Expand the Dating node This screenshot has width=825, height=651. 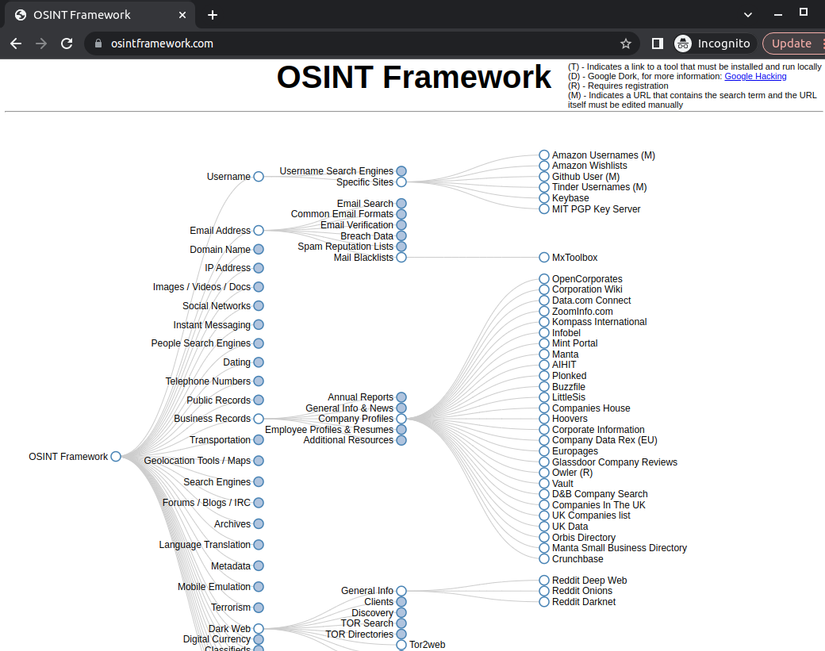(x=258, y=362)
